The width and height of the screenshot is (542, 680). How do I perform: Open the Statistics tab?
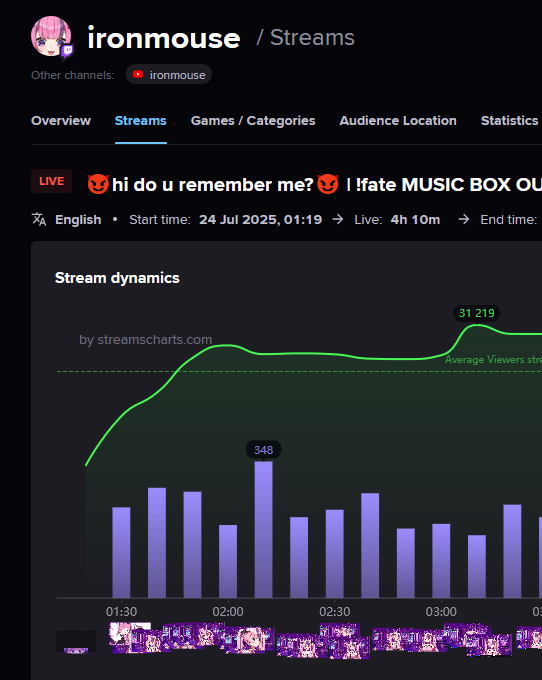(x=509, y=121)
